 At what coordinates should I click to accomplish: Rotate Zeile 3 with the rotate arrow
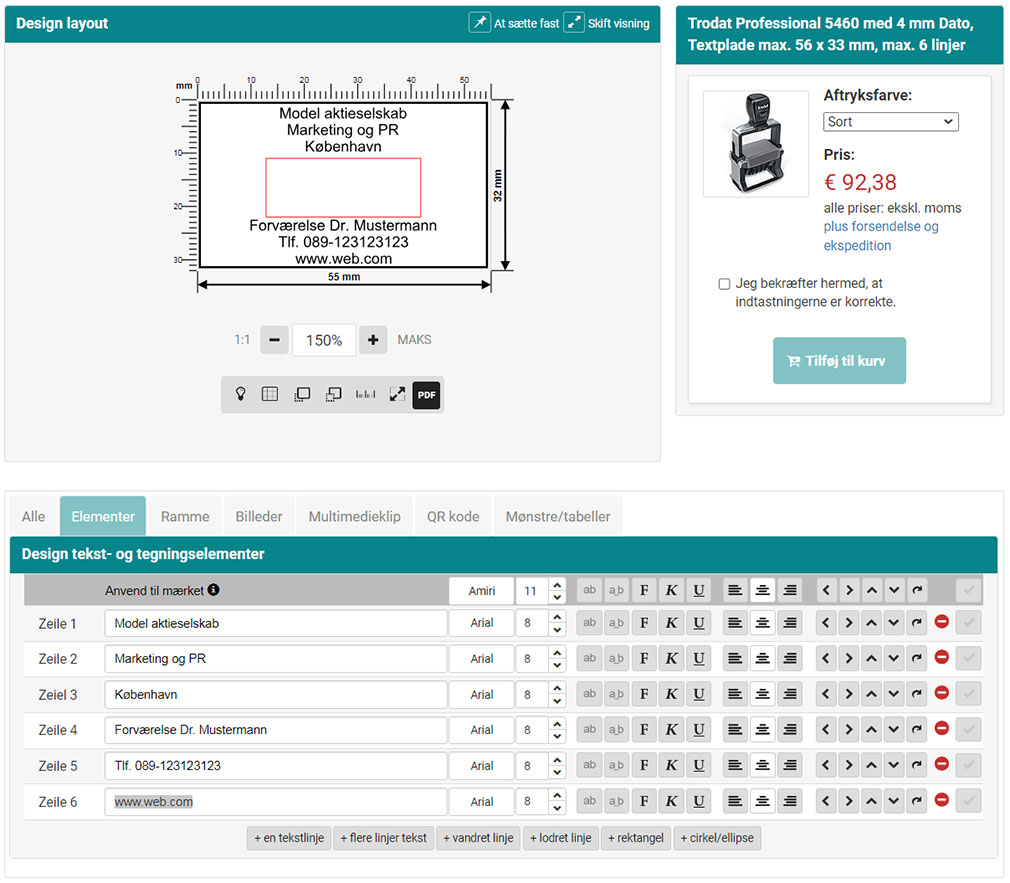[917, 694]
